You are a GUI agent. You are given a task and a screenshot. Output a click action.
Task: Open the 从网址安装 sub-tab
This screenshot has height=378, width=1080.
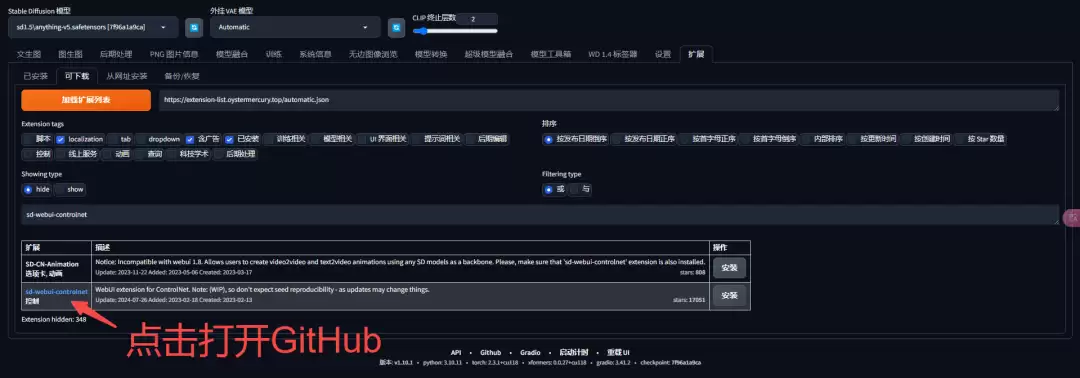[x=127, y=76]
